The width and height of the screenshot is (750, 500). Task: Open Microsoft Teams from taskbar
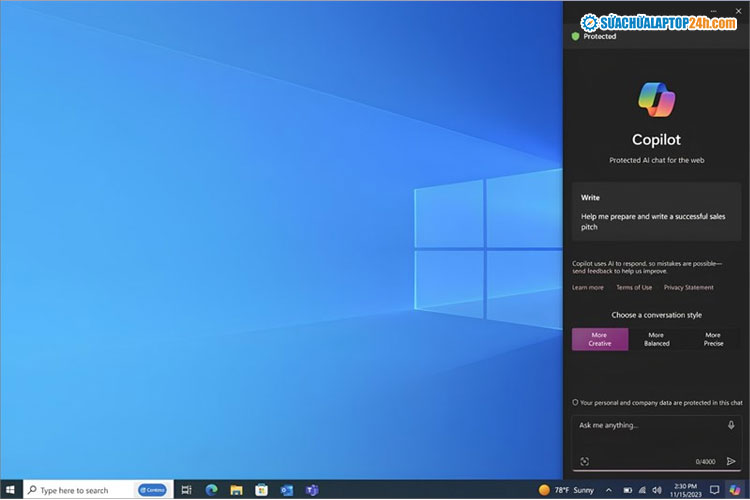(x=311, y=490)
